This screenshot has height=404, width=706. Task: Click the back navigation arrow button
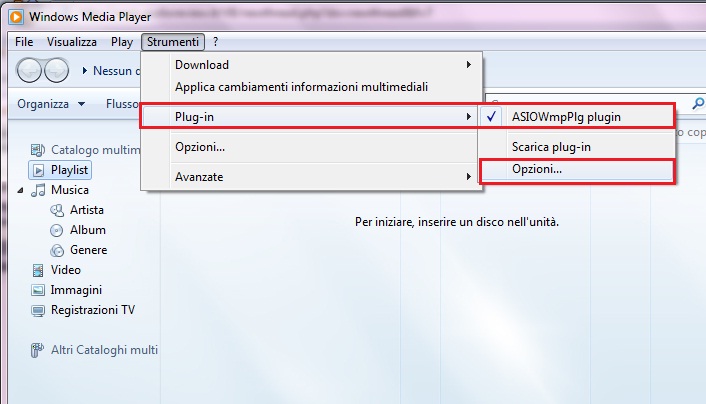(29, 70)
